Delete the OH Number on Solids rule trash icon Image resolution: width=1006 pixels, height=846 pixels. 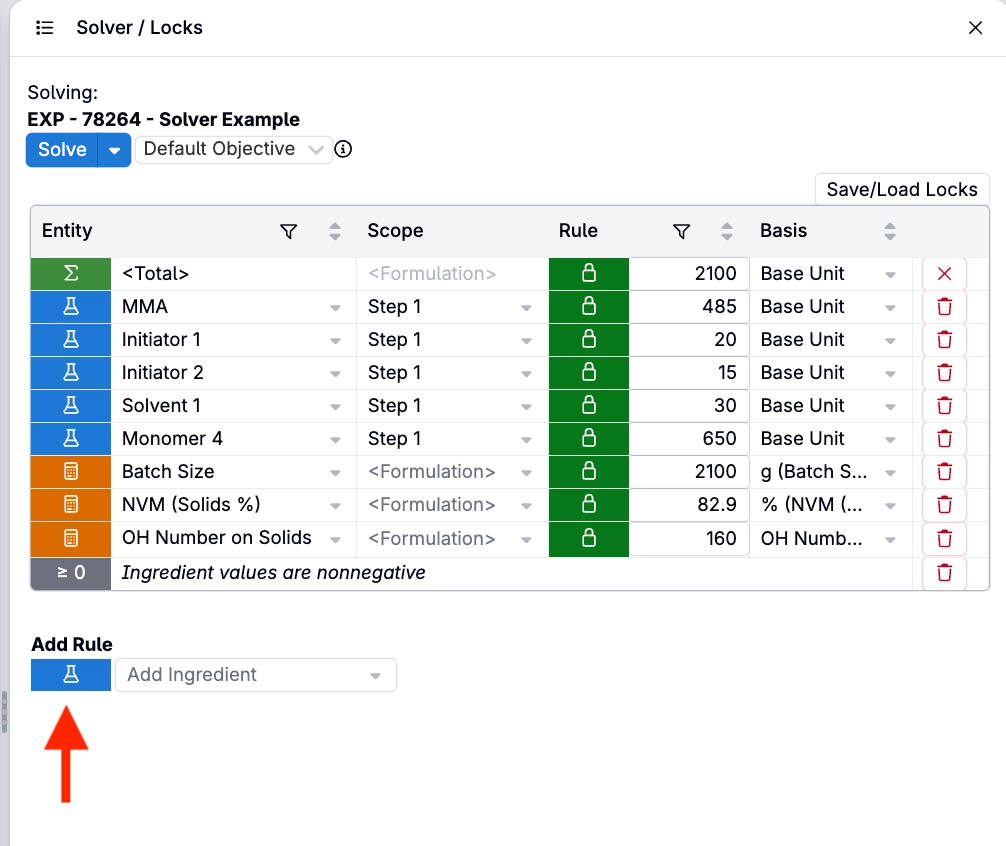click(944, 539)
